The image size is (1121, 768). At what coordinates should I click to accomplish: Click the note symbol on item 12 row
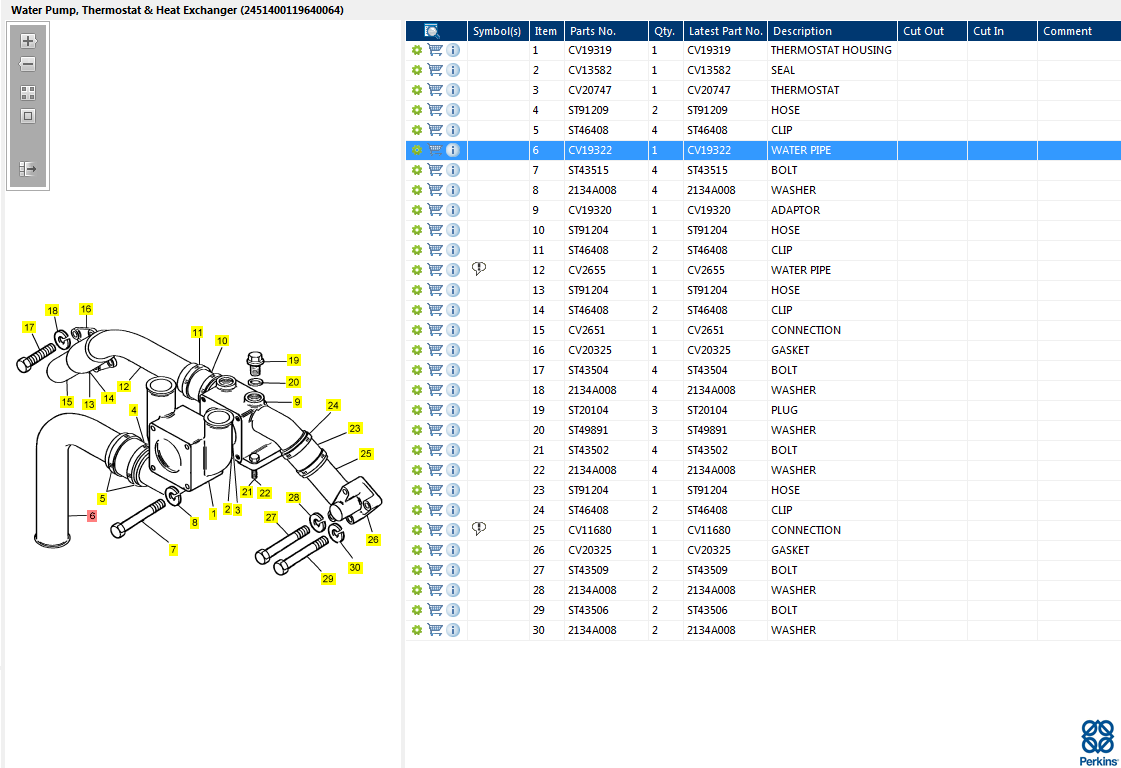(x=479, y=269)
